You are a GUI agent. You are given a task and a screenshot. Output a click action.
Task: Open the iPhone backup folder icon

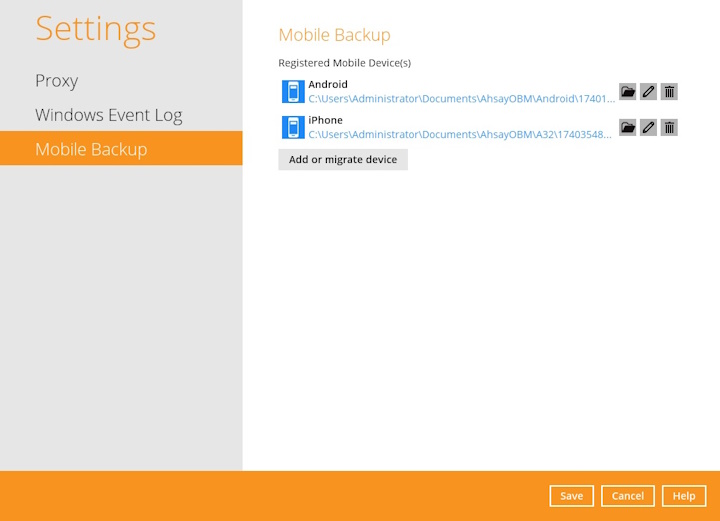tap(627, 127)
